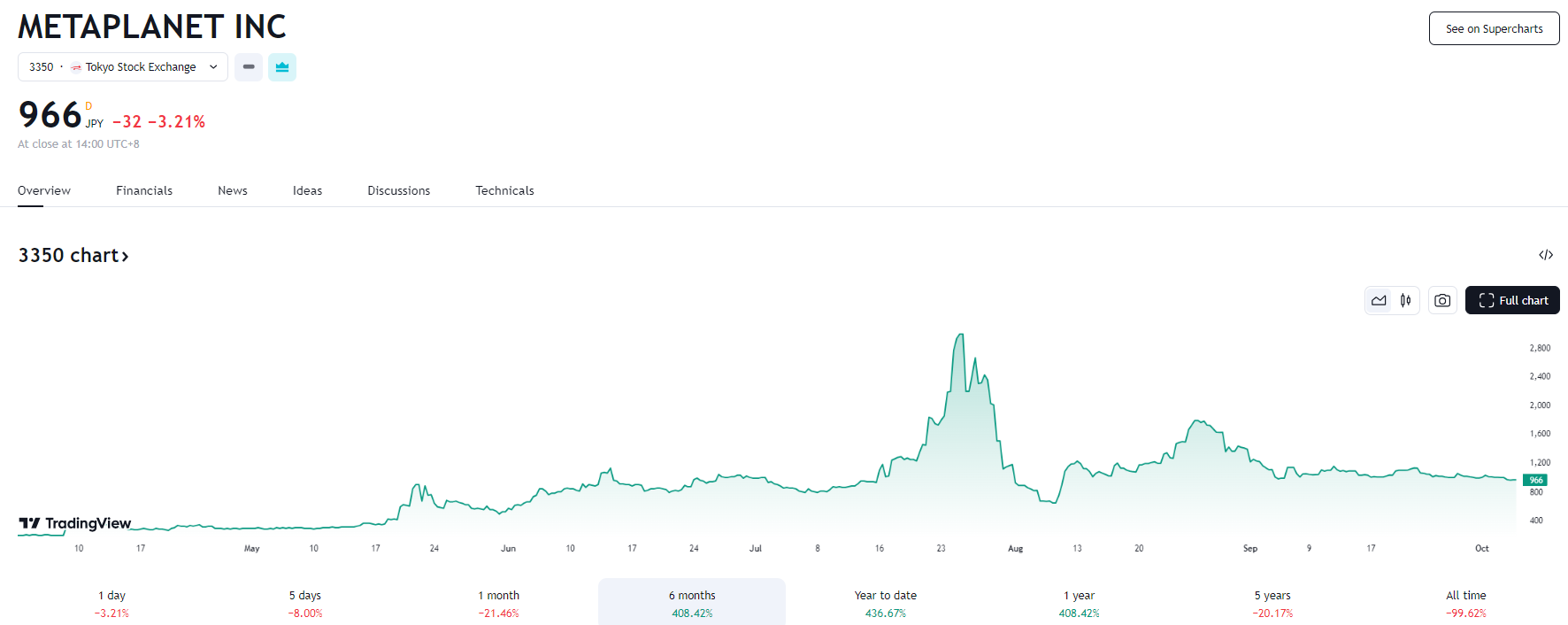Open the News tab
Viewport: 1568px width, 625px height.
tap(233, 190)
